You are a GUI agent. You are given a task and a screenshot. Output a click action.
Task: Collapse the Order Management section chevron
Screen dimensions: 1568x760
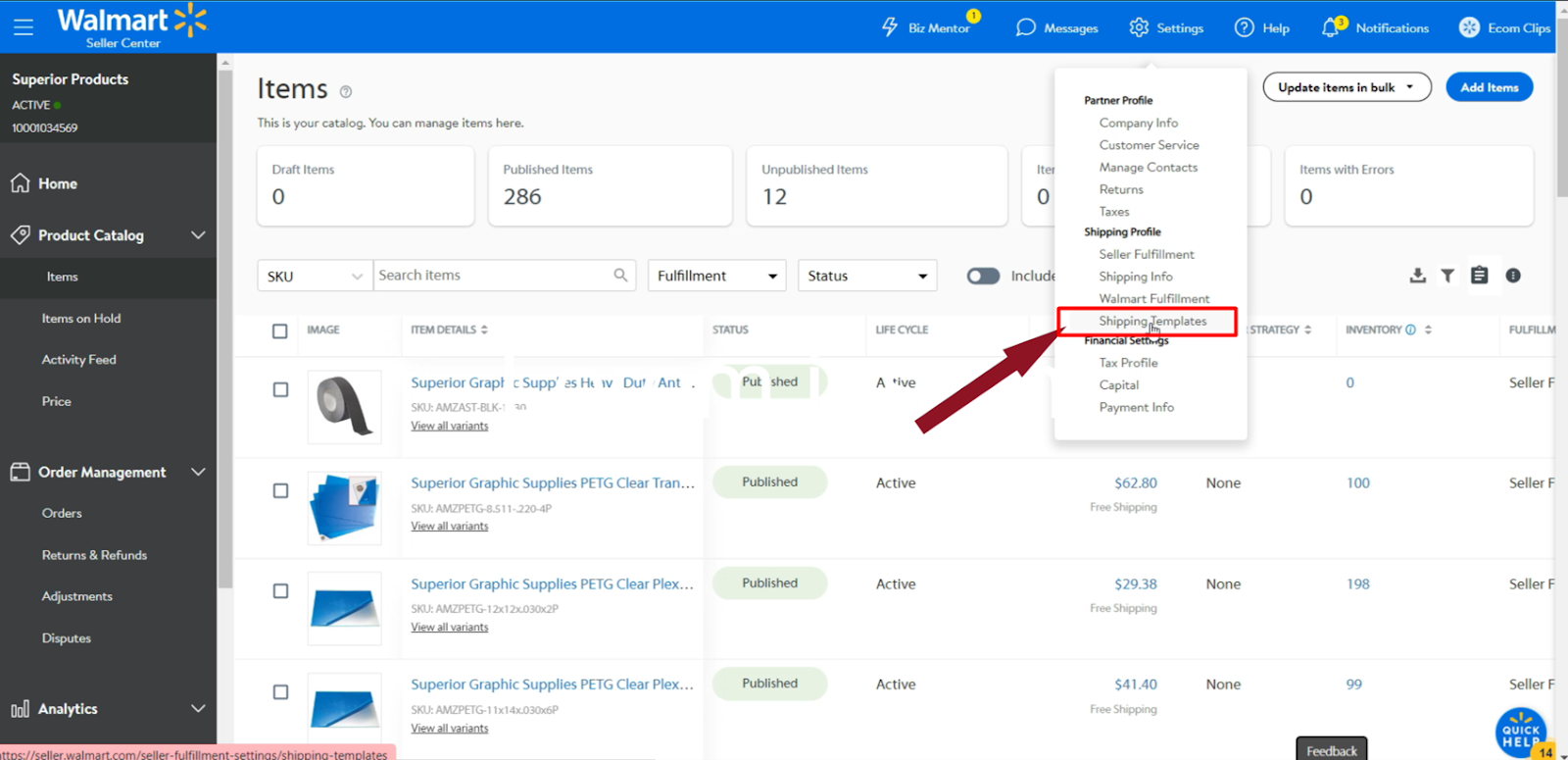tap(198, 472)
